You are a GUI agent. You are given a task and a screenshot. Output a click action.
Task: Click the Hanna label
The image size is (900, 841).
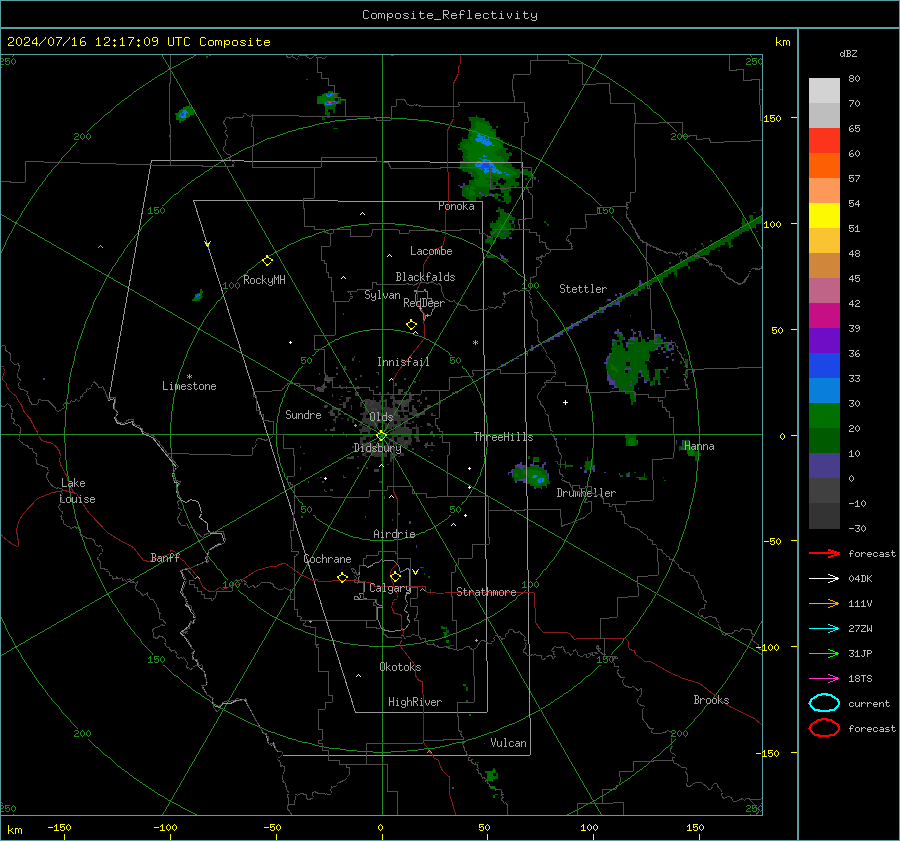[x=699, y=446]
